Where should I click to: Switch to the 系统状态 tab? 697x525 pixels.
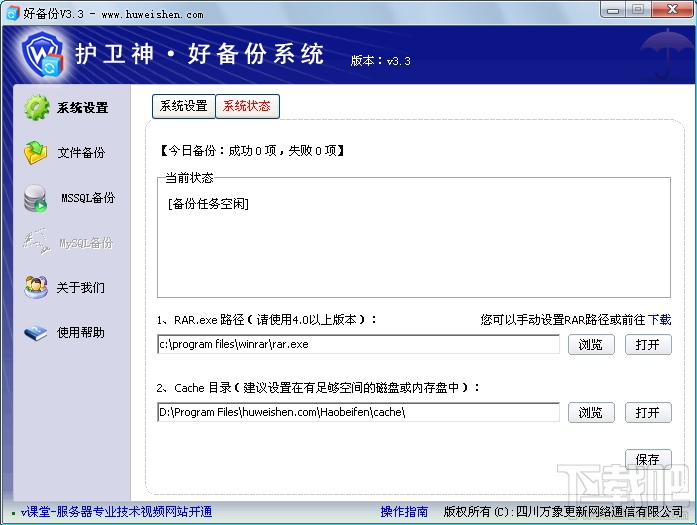[247, 106]
